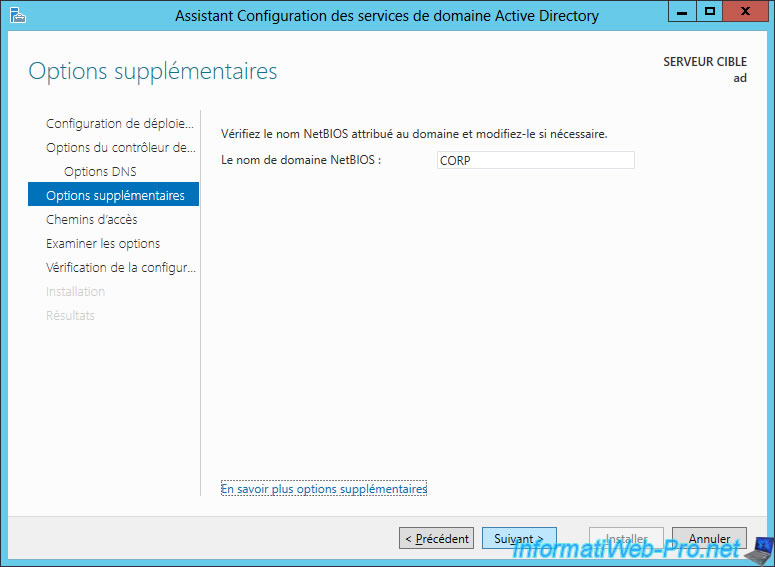Viewport: 775px width, 567px height.
Task: Open En savoir plus options supplémentaires link
Action: [x=324, y=488]
